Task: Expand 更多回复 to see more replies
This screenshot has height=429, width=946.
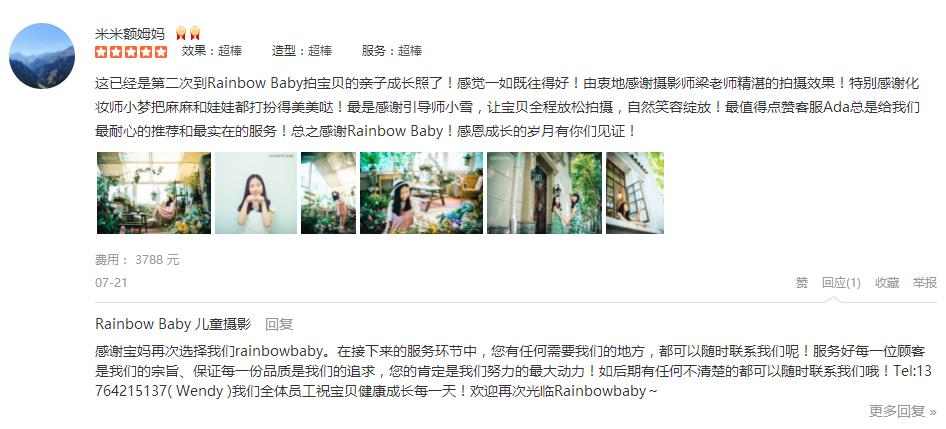Action: click(903, 412)
